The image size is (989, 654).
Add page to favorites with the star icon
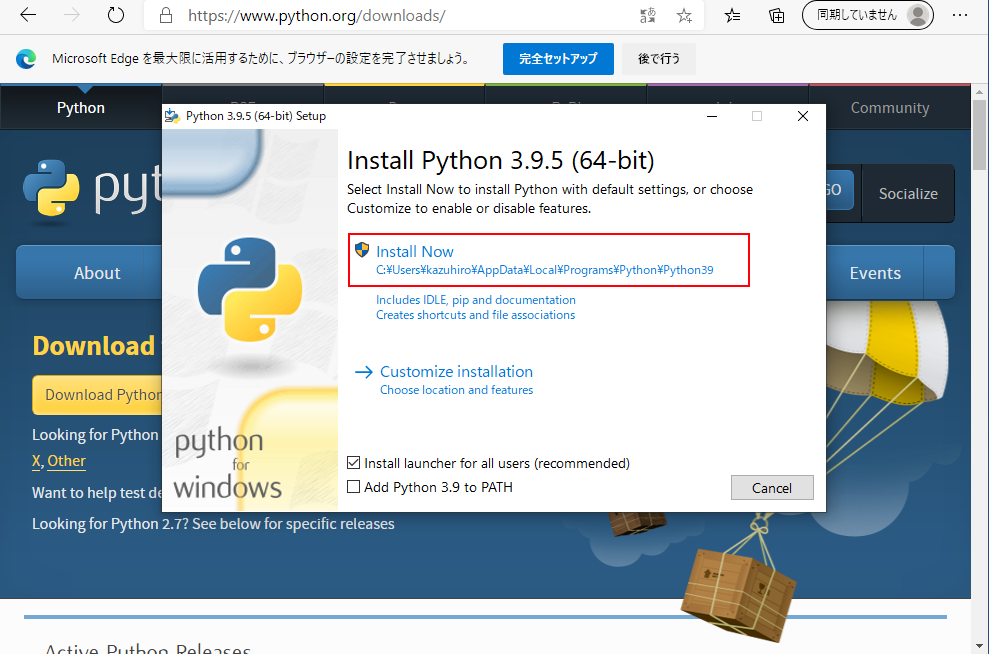(684, 16)
